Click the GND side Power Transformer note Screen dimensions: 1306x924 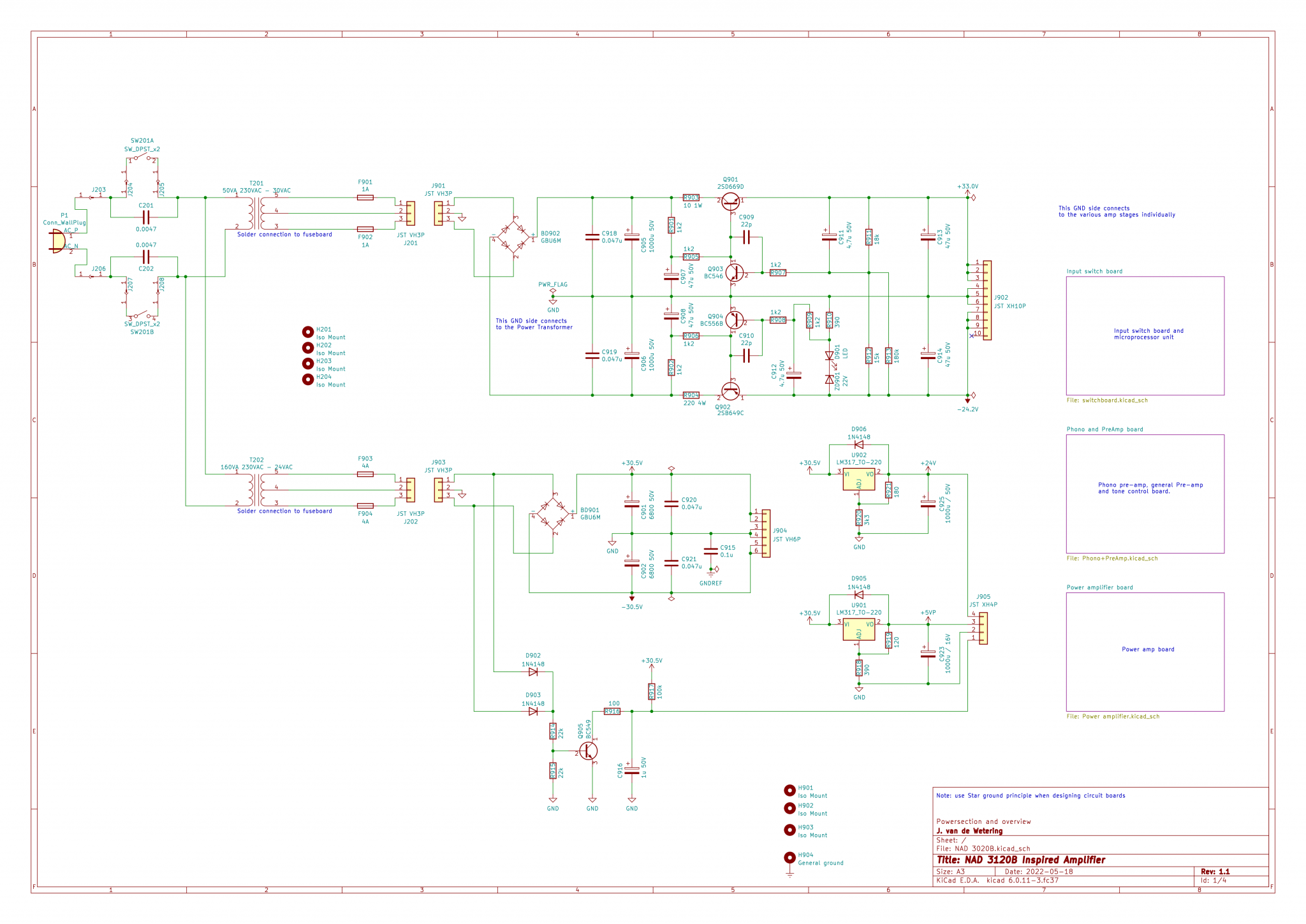coord(534,325)
